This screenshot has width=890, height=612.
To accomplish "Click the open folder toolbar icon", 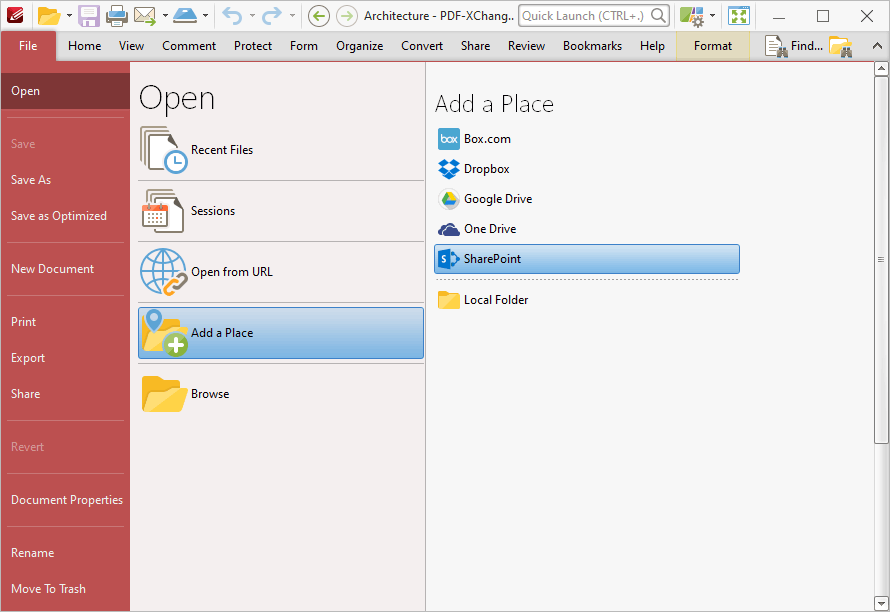I will click(49, 16).
